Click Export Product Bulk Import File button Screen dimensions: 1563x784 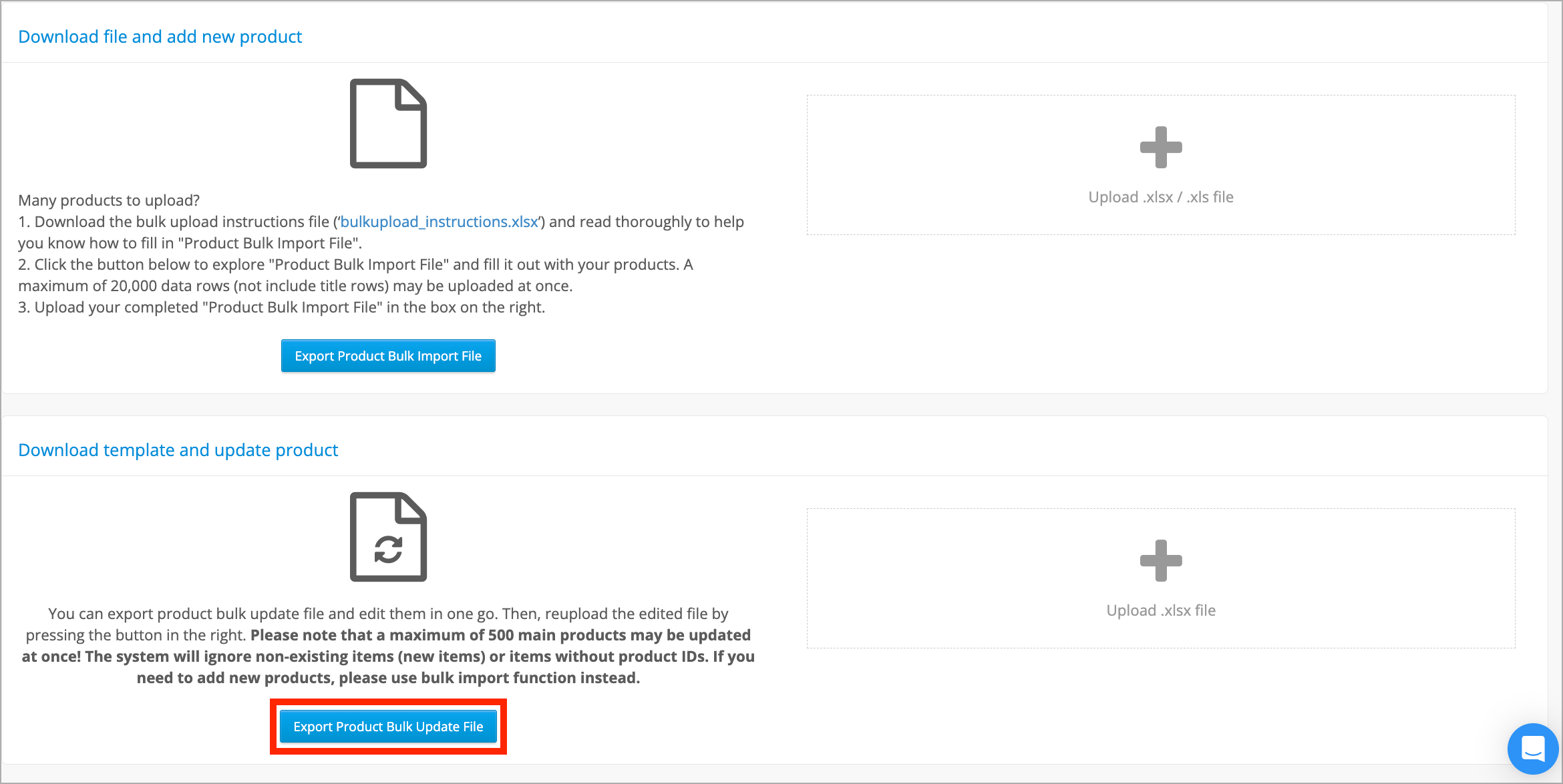[x=388, y=356]
